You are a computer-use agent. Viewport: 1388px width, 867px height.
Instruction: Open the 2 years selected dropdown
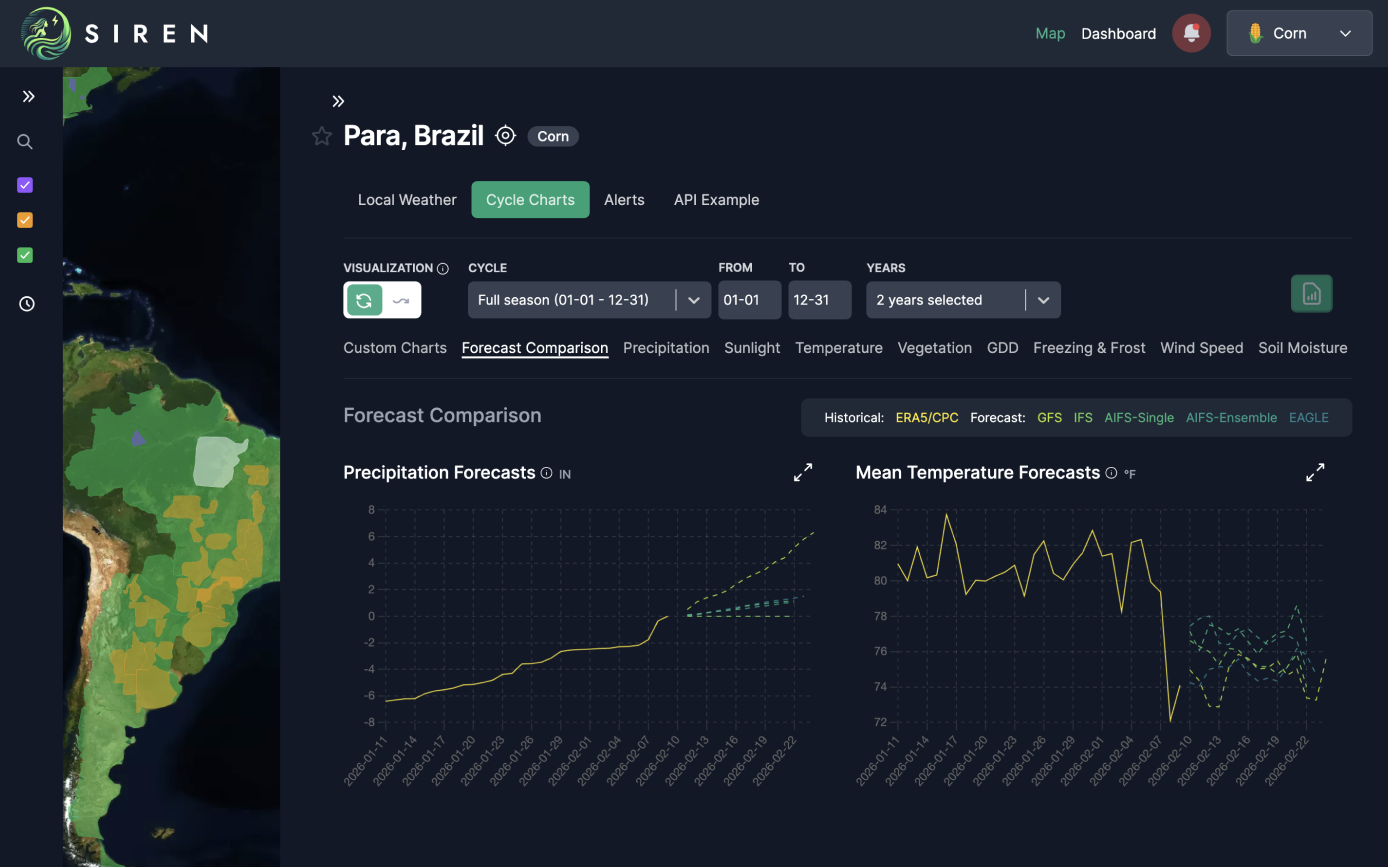[962, 300]
